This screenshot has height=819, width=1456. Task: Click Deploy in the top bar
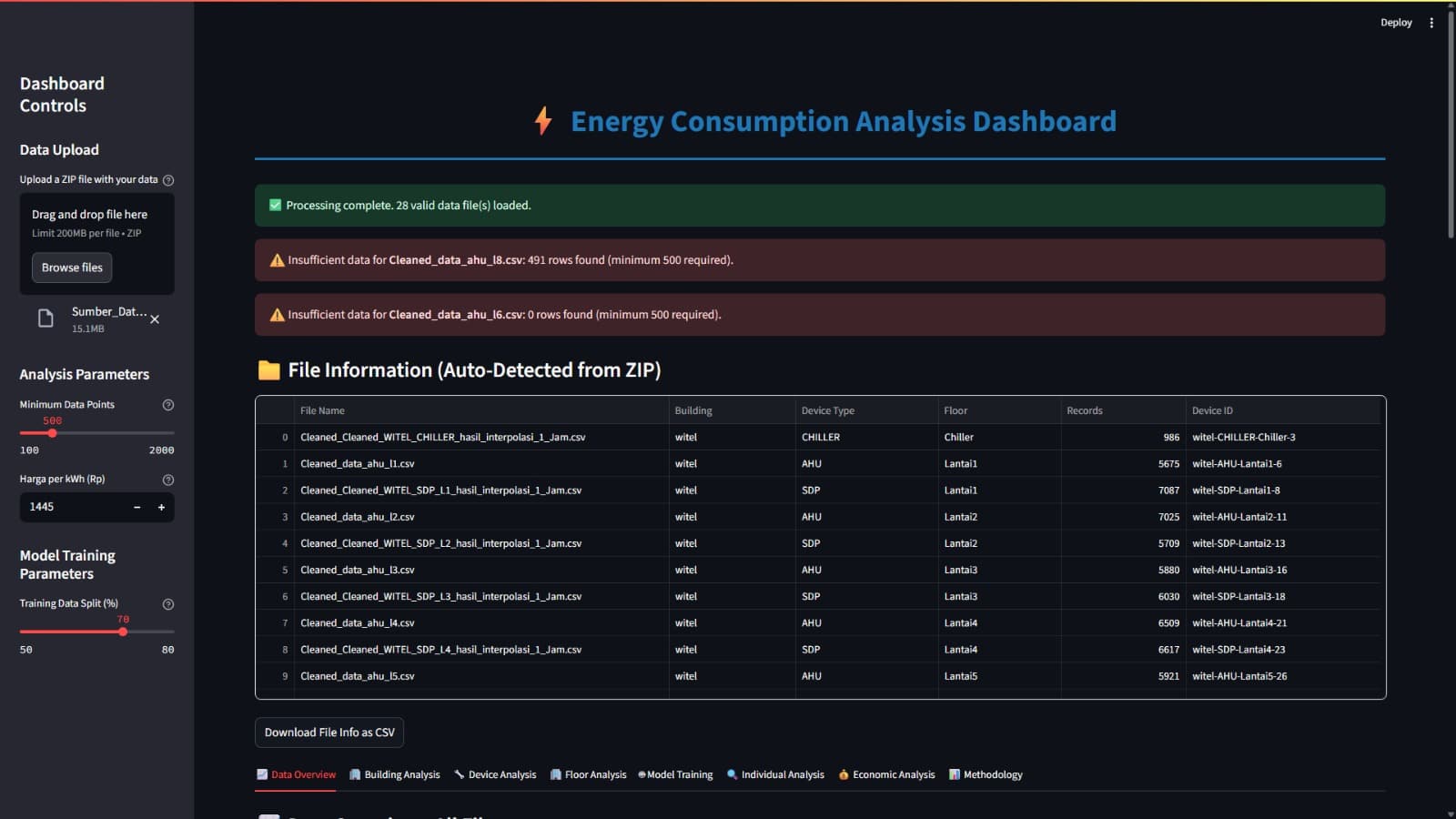point(1396,23)
